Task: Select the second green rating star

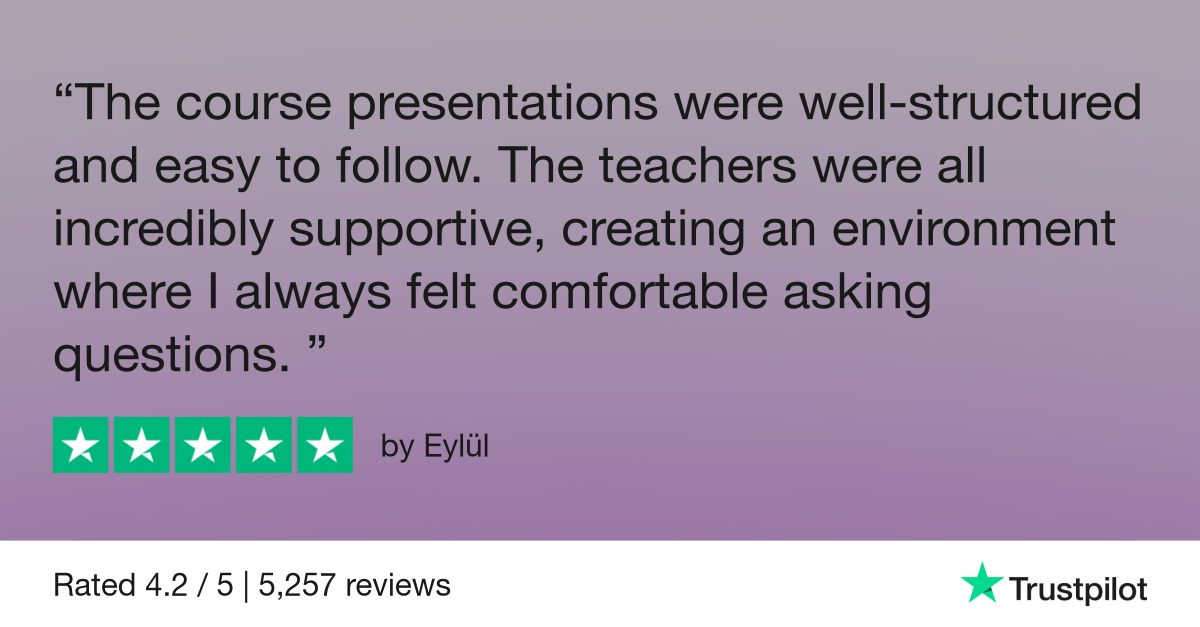Action: pos(142,444)
